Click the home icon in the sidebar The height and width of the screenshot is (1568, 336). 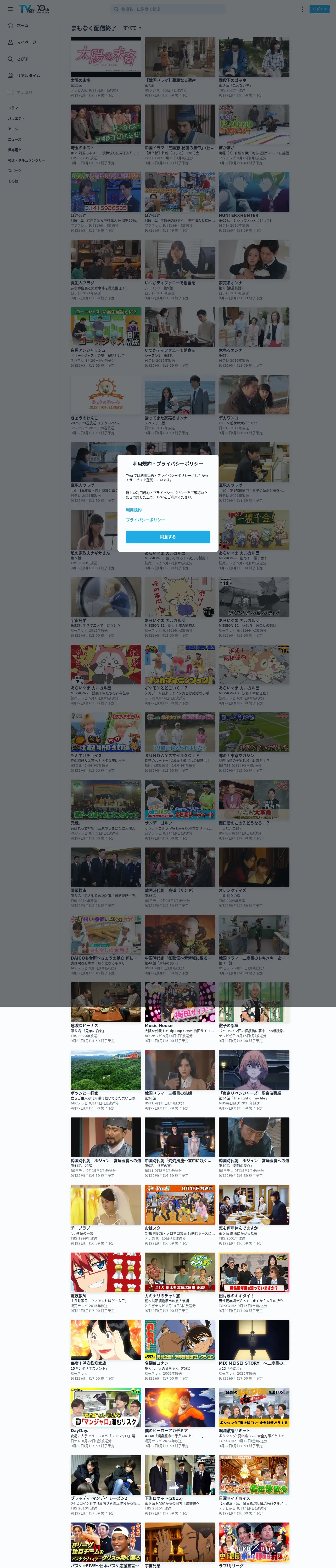[10, 26]
